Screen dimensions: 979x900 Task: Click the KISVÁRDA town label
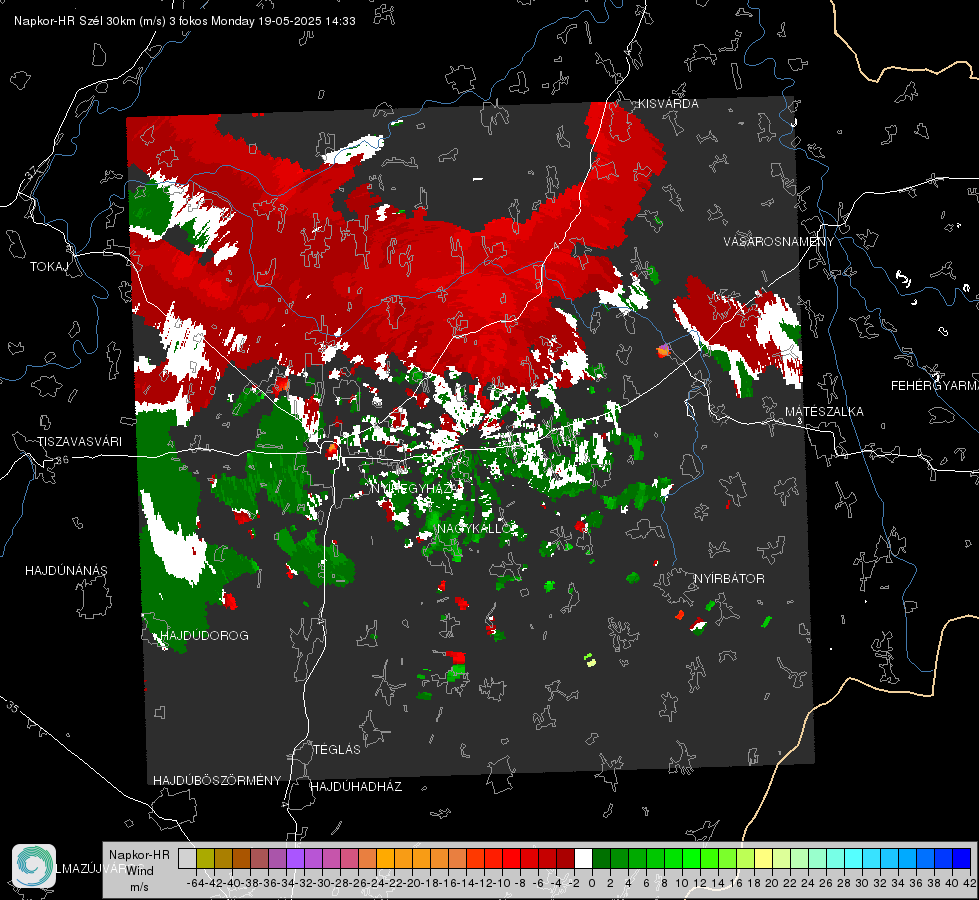pyautogui.click(x=668, y=104)
